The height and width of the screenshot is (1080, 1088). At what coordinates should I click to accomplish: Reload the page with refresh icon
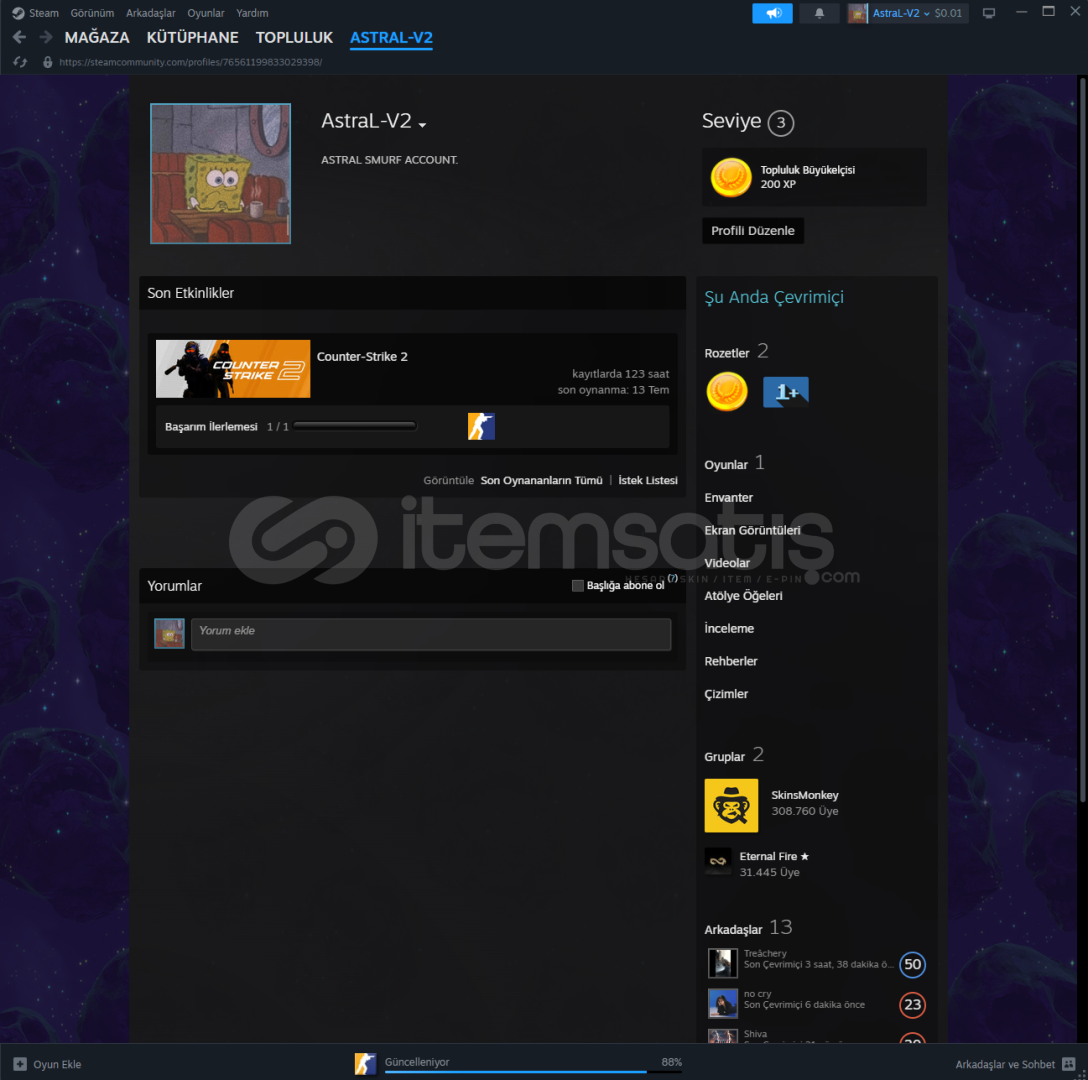pyautogui.click(x=20, y=62)
